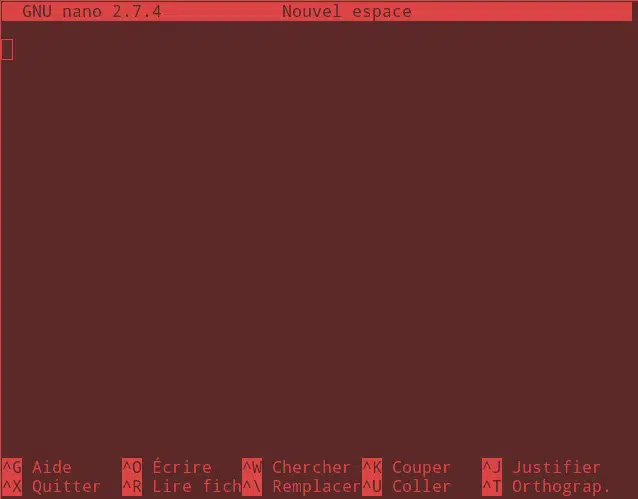Select the Justifier label
Image resolution: width=638 pixels, height=499 pixels.
pos(556,467)
